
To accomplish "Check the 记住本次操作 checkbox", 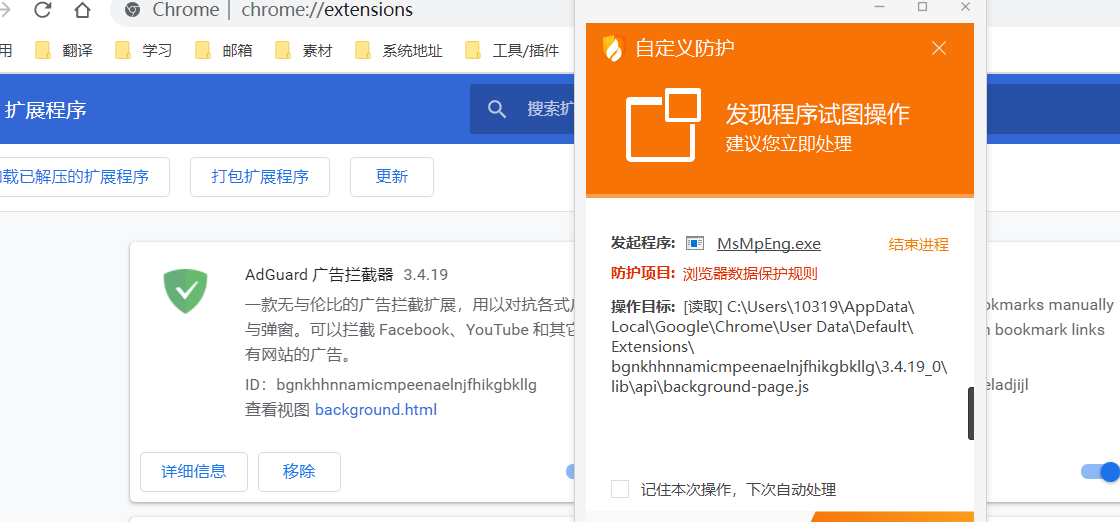I will pos(620,489).
